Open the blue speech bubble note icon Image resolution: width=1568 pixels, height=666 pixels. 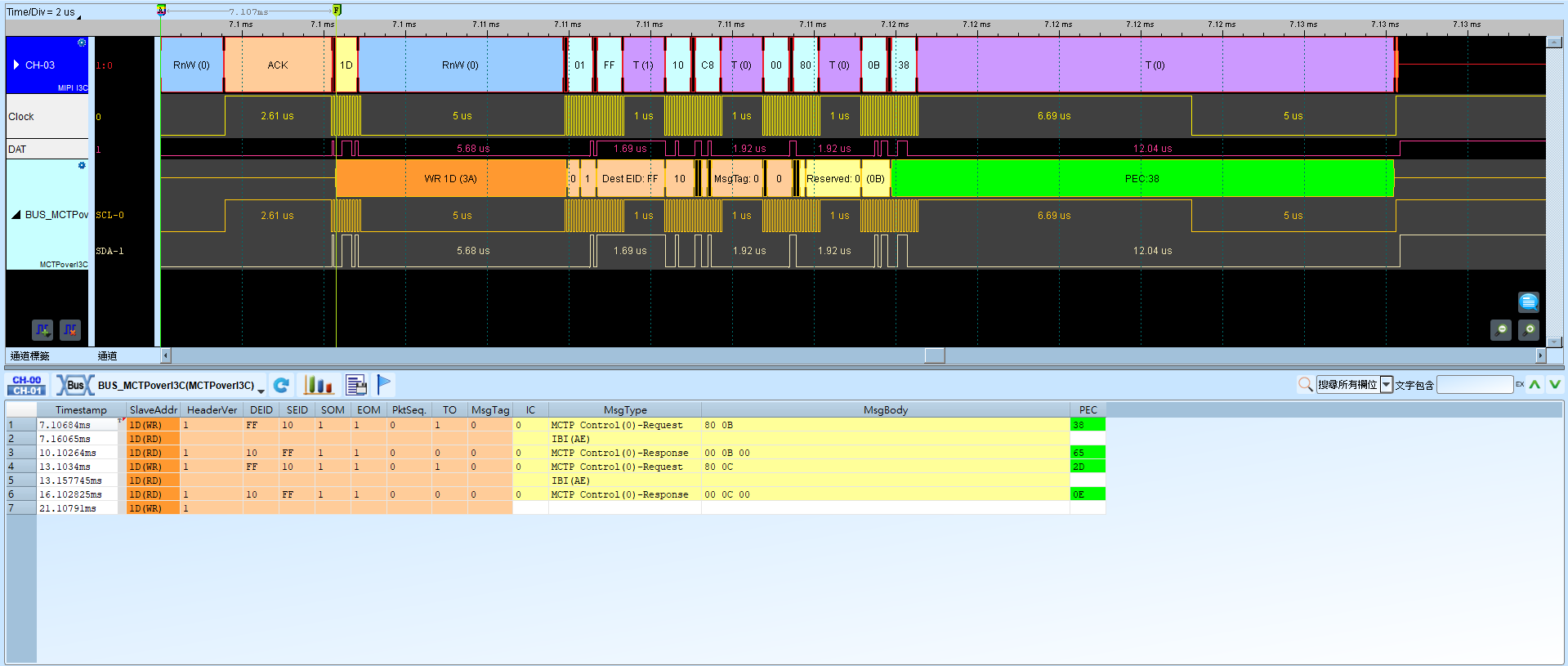(1529, 302)
